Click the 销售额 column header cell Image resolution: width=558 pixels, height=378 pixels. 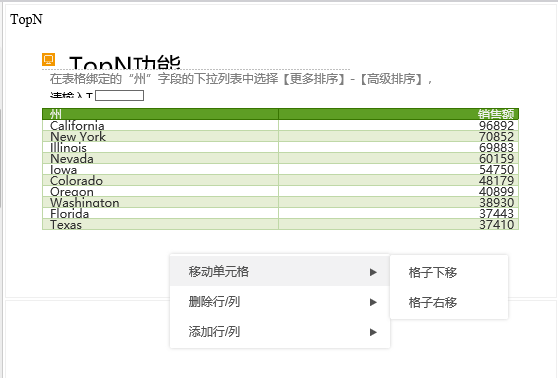pos(399,114)
